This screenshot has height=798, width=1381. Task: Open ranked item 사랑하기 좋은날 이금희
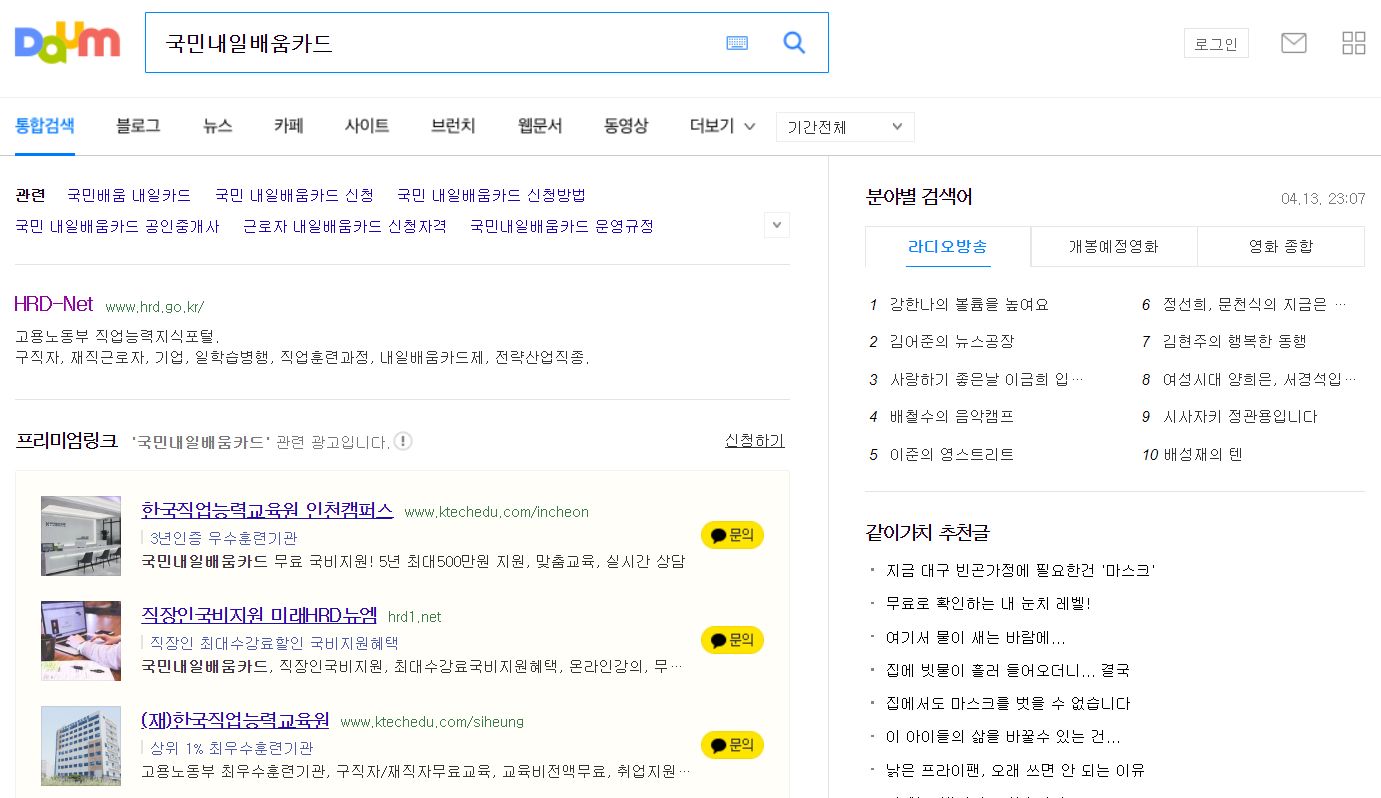tap(986, 379)
